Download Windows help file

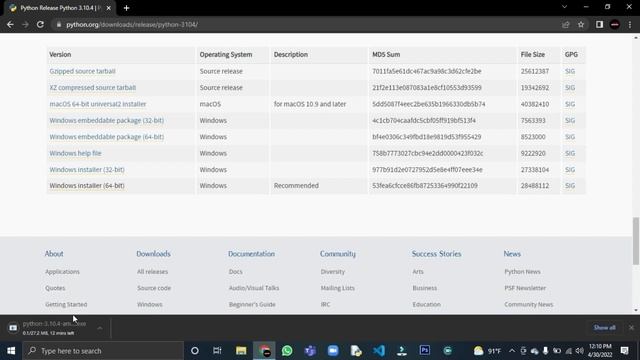pyautogui.click(x=75, y=153)
